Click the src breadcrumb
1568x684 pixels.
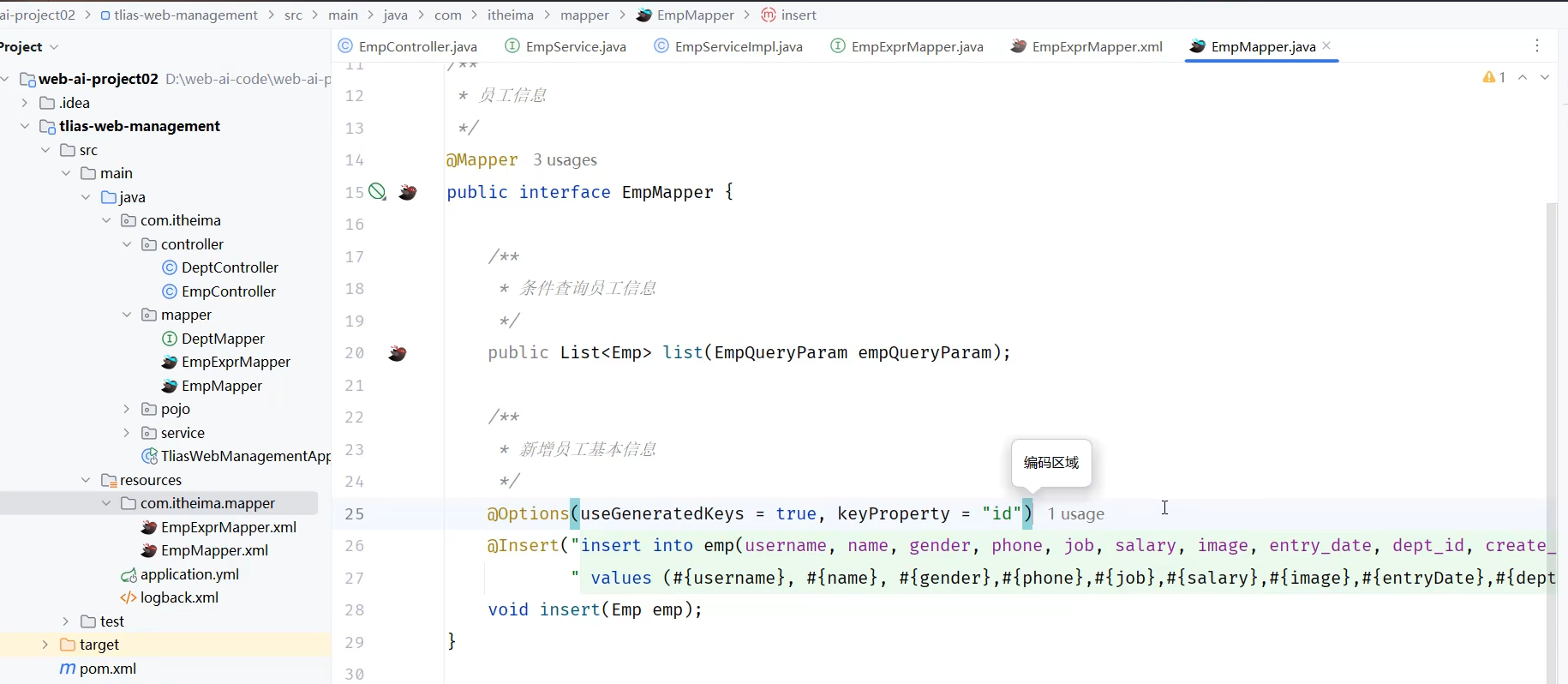293,15
